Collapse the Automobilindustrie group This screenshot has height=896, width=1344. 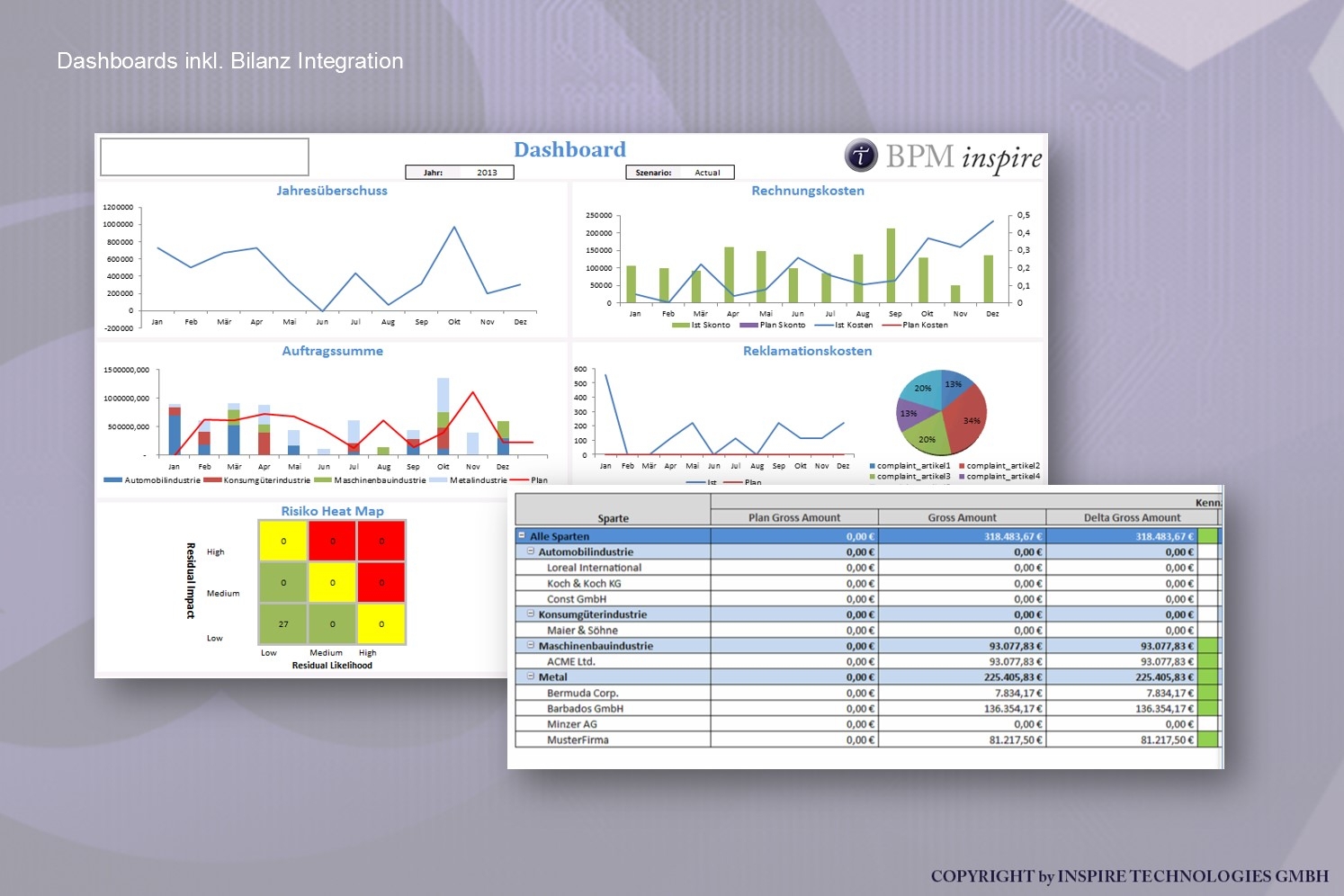click(531, 551)
